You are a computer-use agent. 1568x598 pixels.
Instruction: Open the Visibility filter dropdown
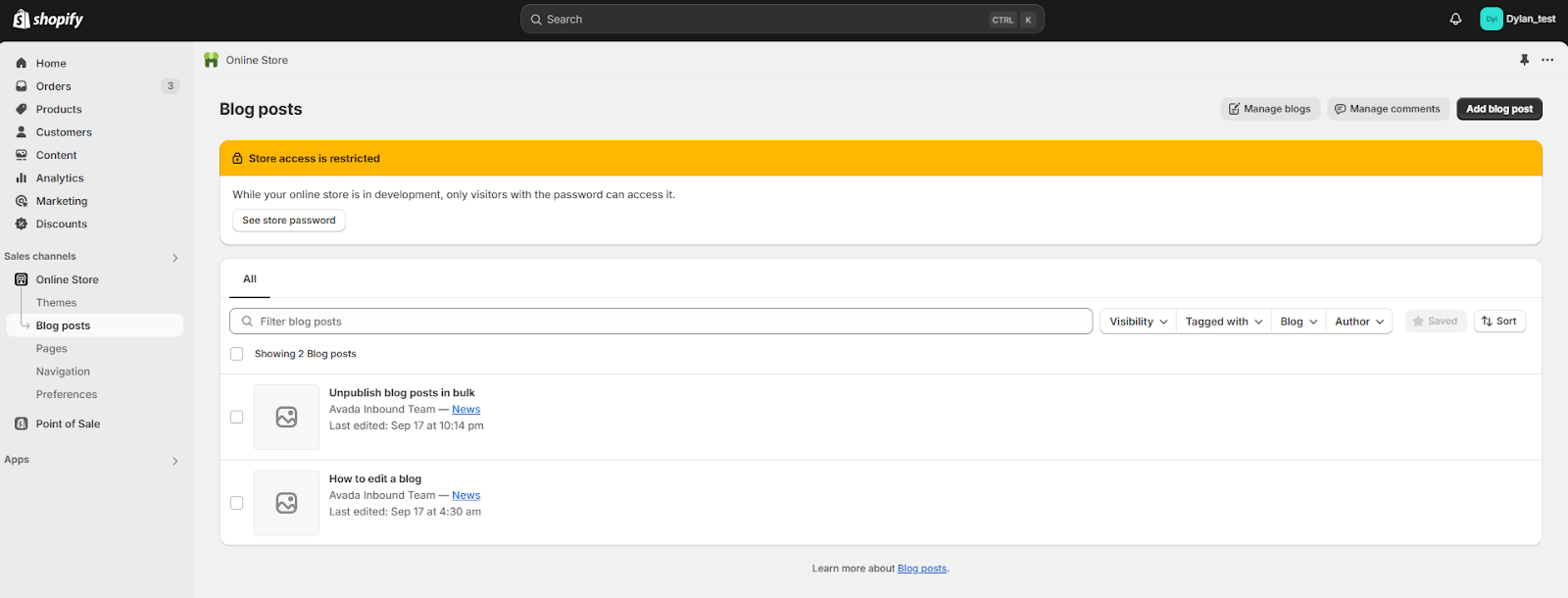[x=1138, y=322]
